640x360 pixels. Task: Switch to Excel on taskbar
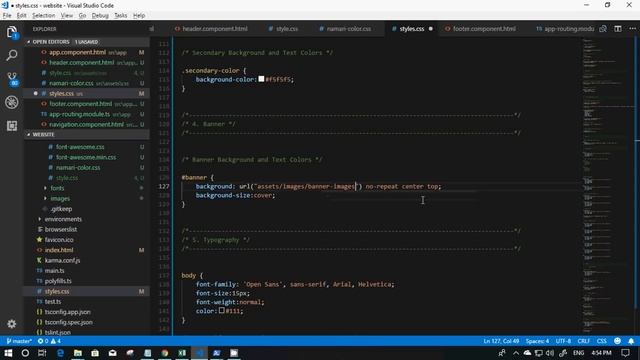click(182, 353)
